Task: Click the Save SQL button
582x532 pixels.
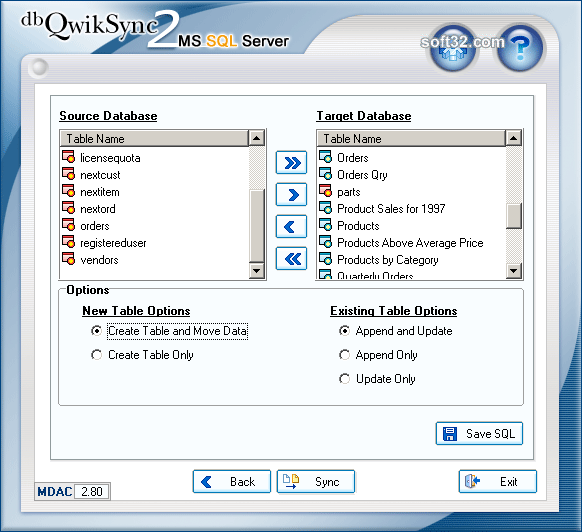Action: click(x=479, y=433)
